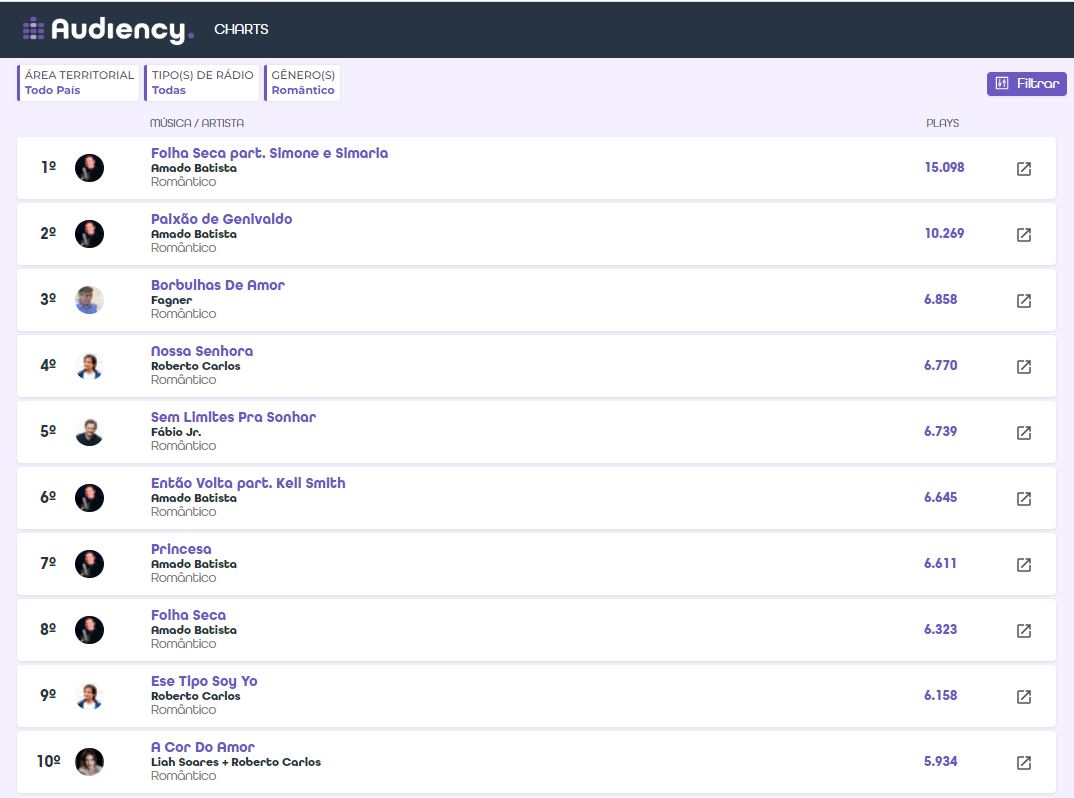Click artist name Fagner
Viewport: 1074px width, 798px height.
pos(171,300)
